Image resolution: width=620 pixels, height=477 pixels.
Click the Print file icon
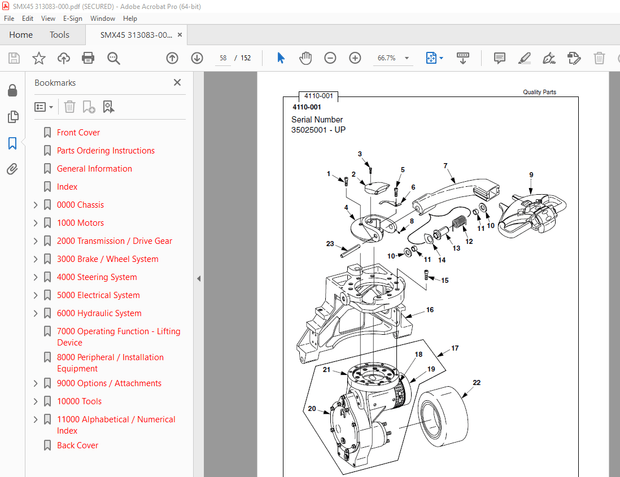(88, 58)
